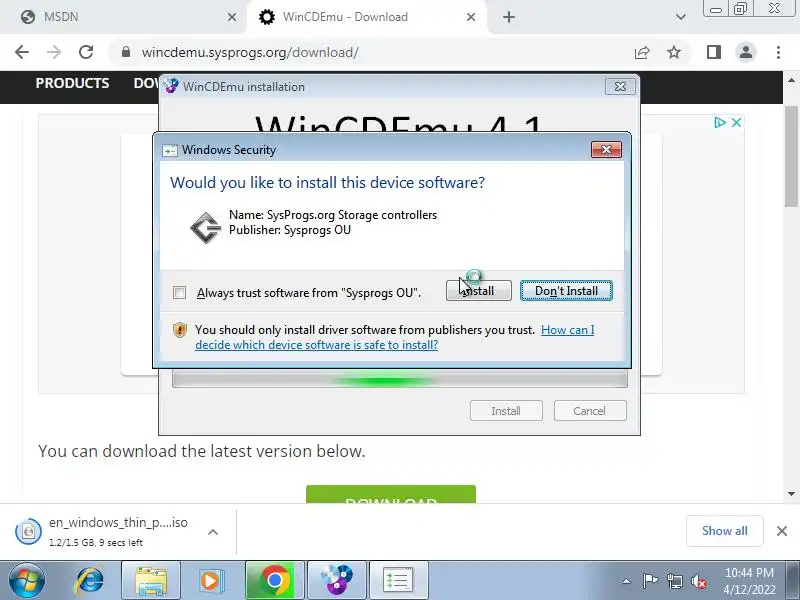Click WinCDEmu installer taskbar icon
This screenshot has height=600, width=800.
click(x=337, y=580)
